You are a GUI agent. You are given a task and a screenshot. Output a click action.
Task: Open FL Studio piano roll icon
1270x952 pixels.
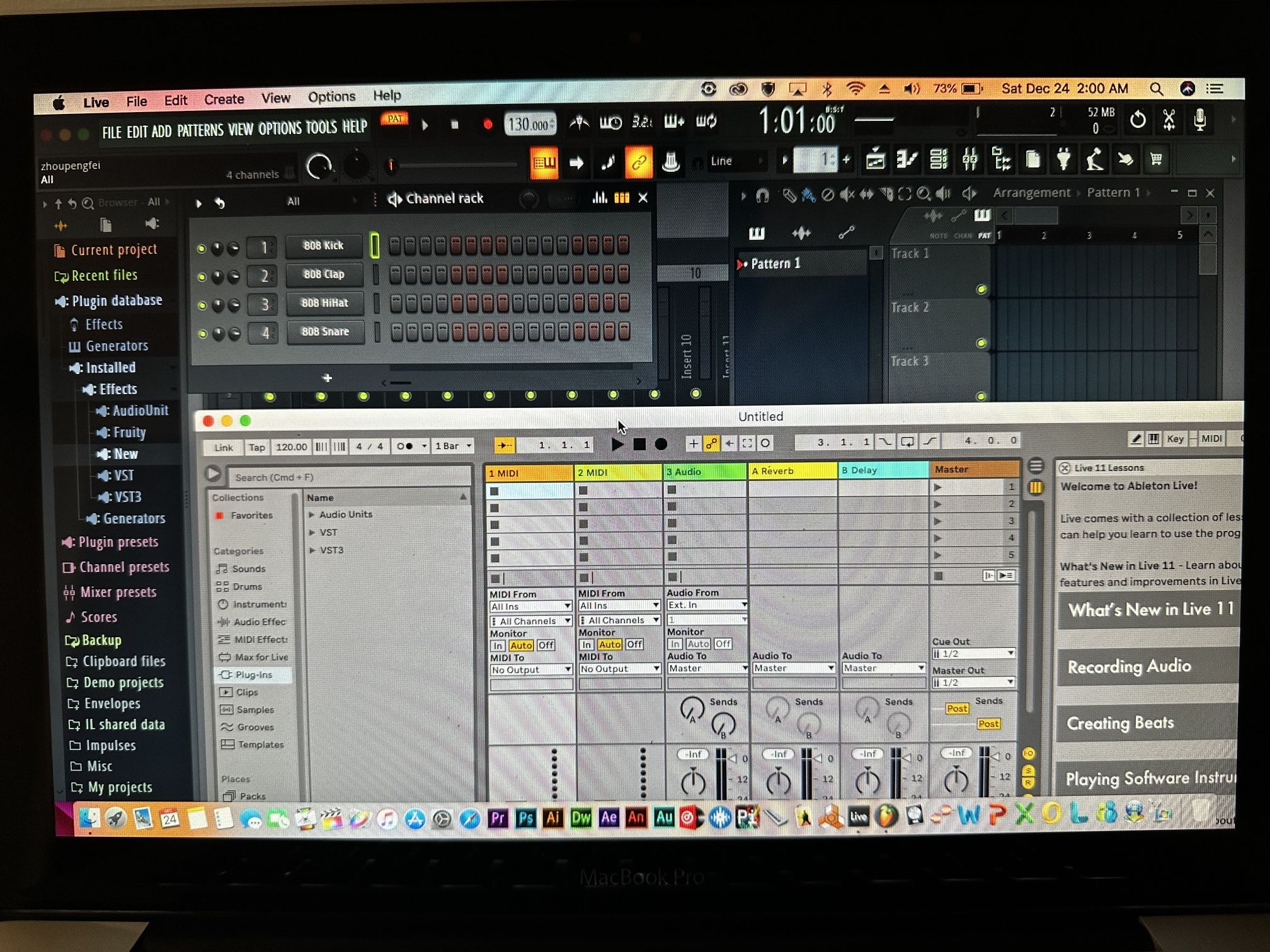tap(907, 159)
